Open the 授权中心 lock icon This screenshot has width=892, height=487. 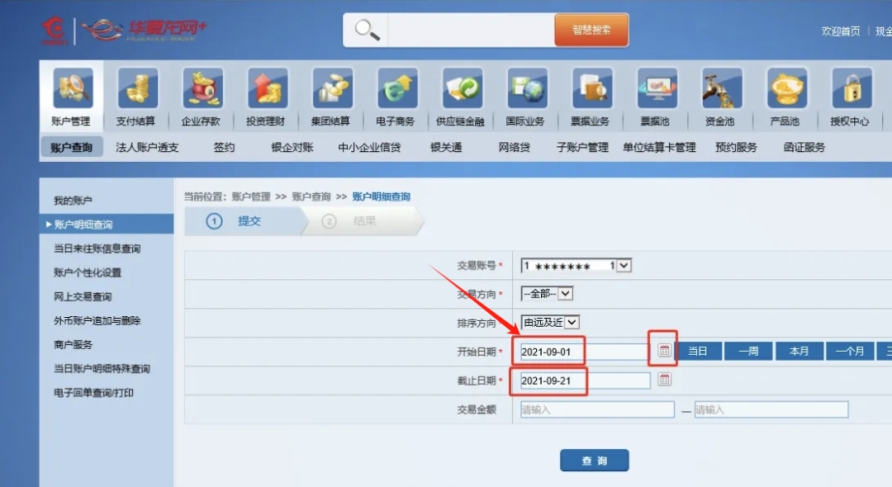[851, 88]
